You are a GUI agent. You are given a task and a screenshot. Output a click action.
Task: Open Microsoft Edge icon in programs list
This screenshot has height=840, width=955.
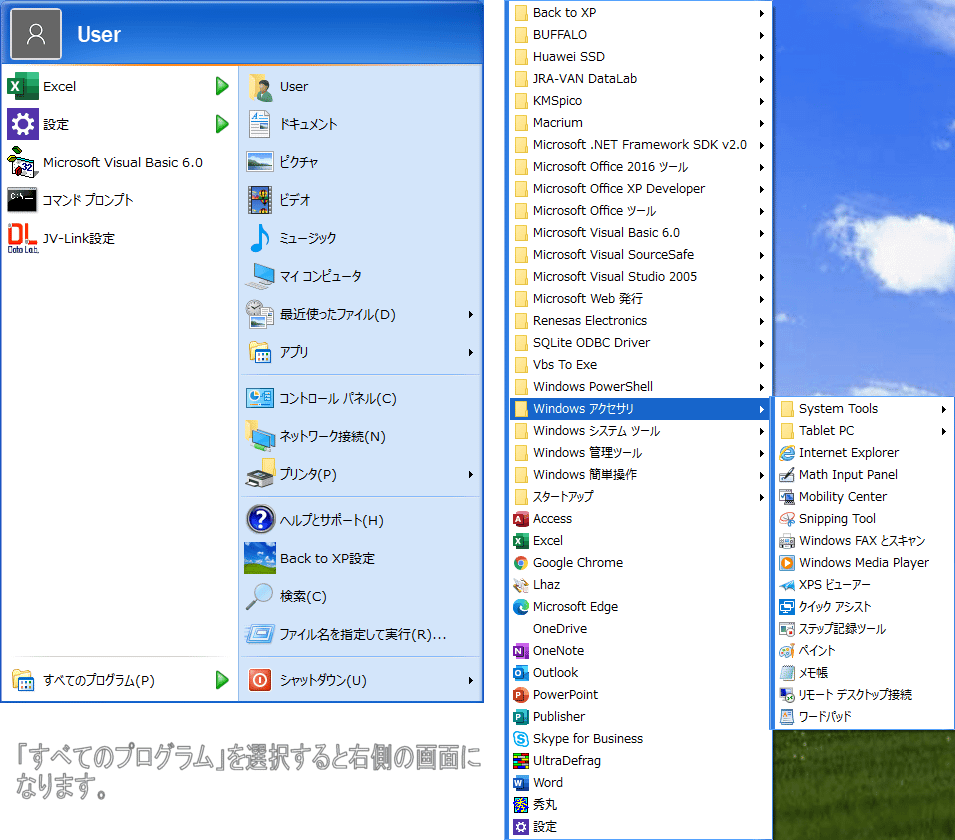[x=521, y=607]
